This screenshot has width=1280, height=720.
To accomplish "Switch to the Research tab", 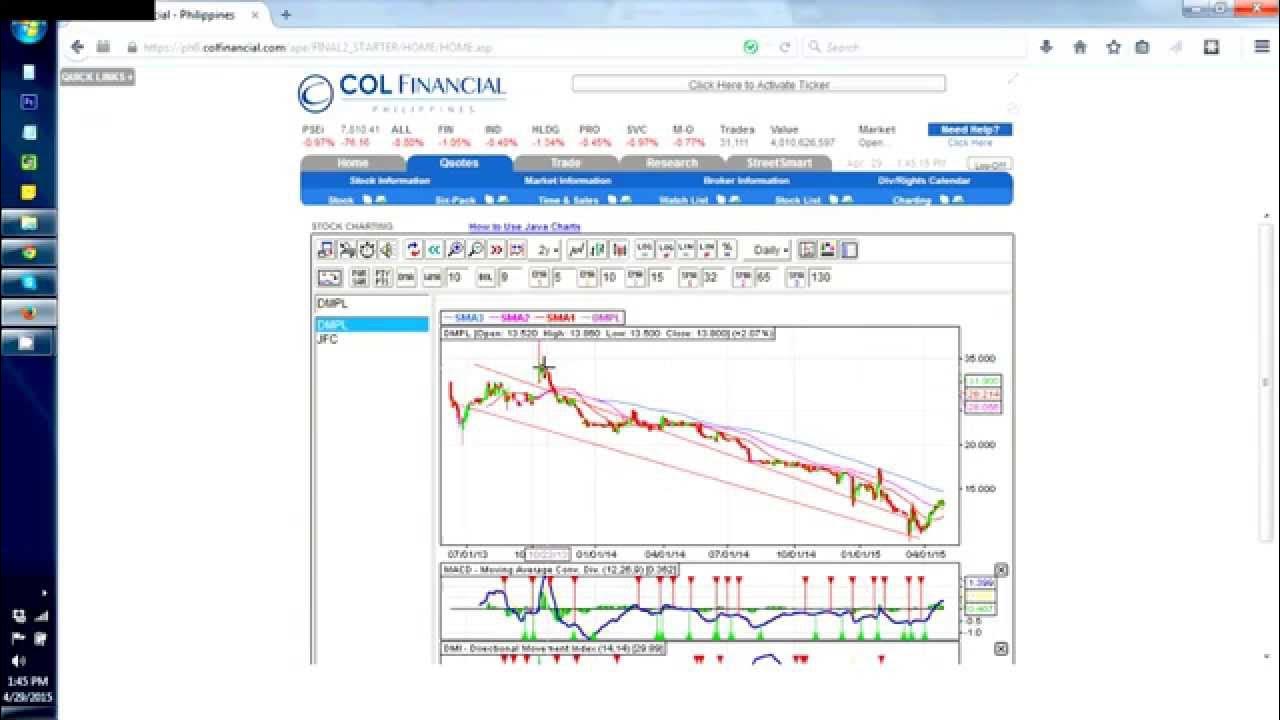I will [x=672, y=163].
